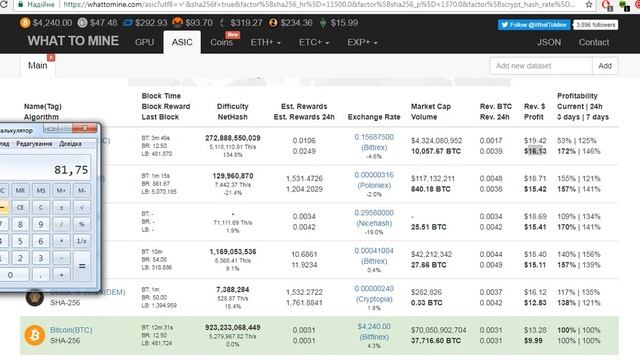The height and width of the screenshot is (360, 640).
Task: Click the MS key in Calculator
Action: point(41,190)
